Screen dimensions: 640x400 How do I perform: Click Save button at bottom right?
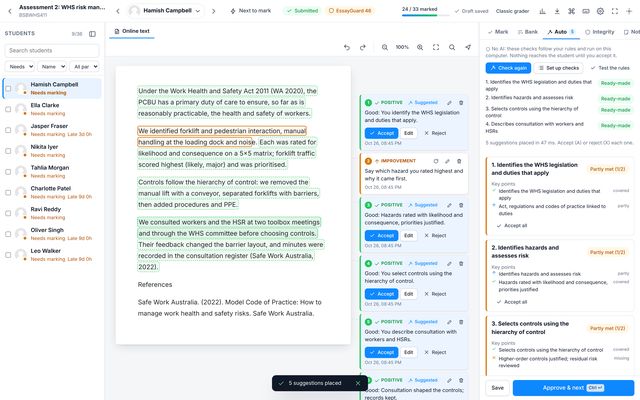[x=497, y=388]
